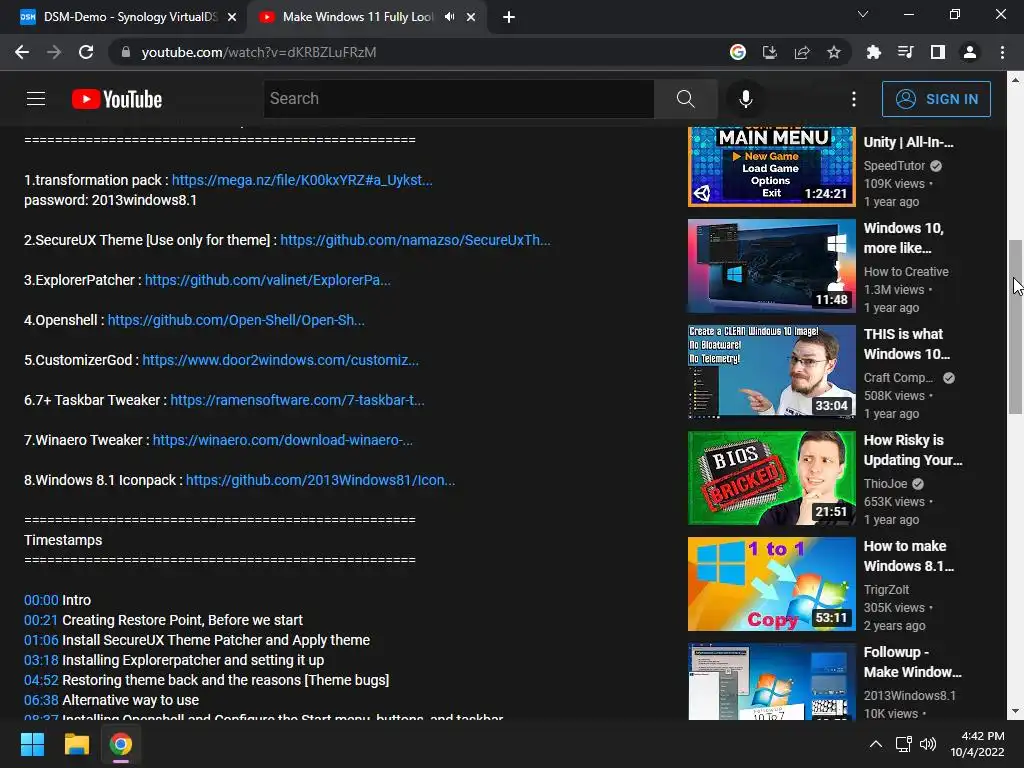Open THIS is what Windows 10 title

point(907,344)
